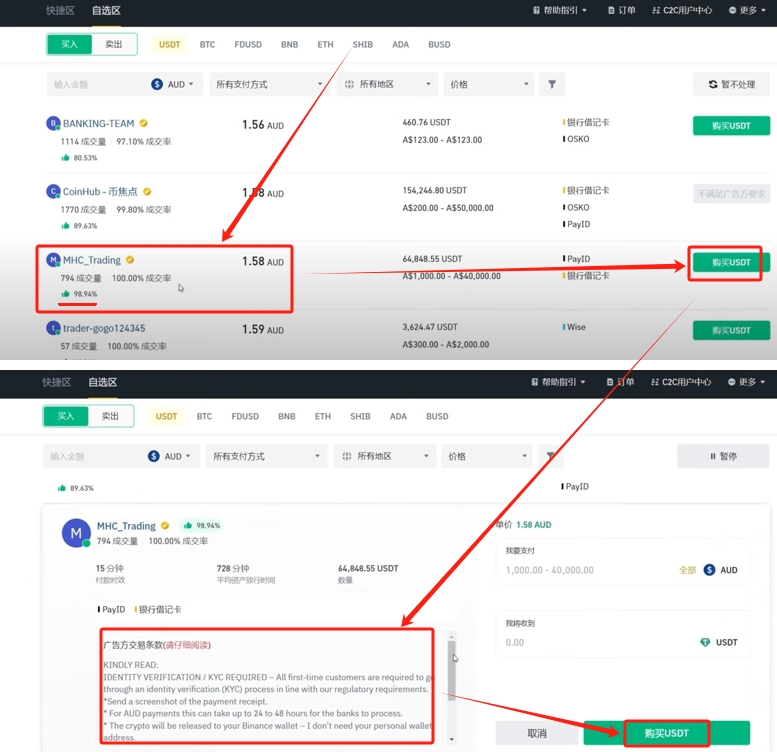Image resolution: width=777 pixels, height=752 pixels.
Task: Open the 价格 sort dropdown in upper screenshot
Action: coord(489,84)
